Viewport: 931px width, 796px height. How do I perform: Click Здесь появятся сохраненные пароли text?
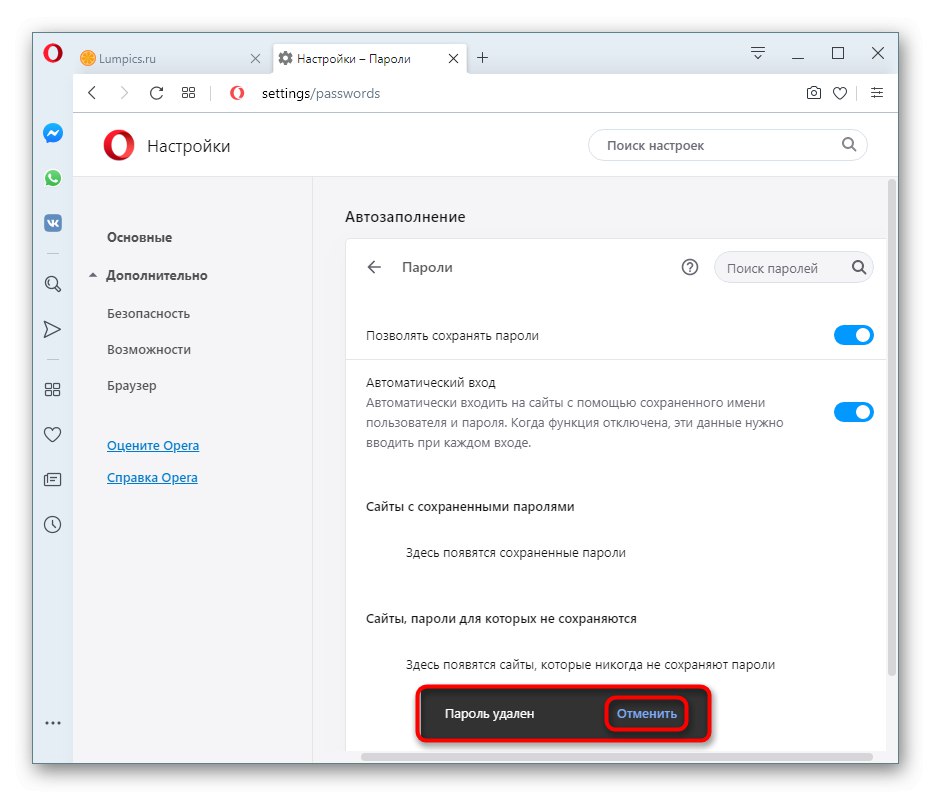coord(515,553)
